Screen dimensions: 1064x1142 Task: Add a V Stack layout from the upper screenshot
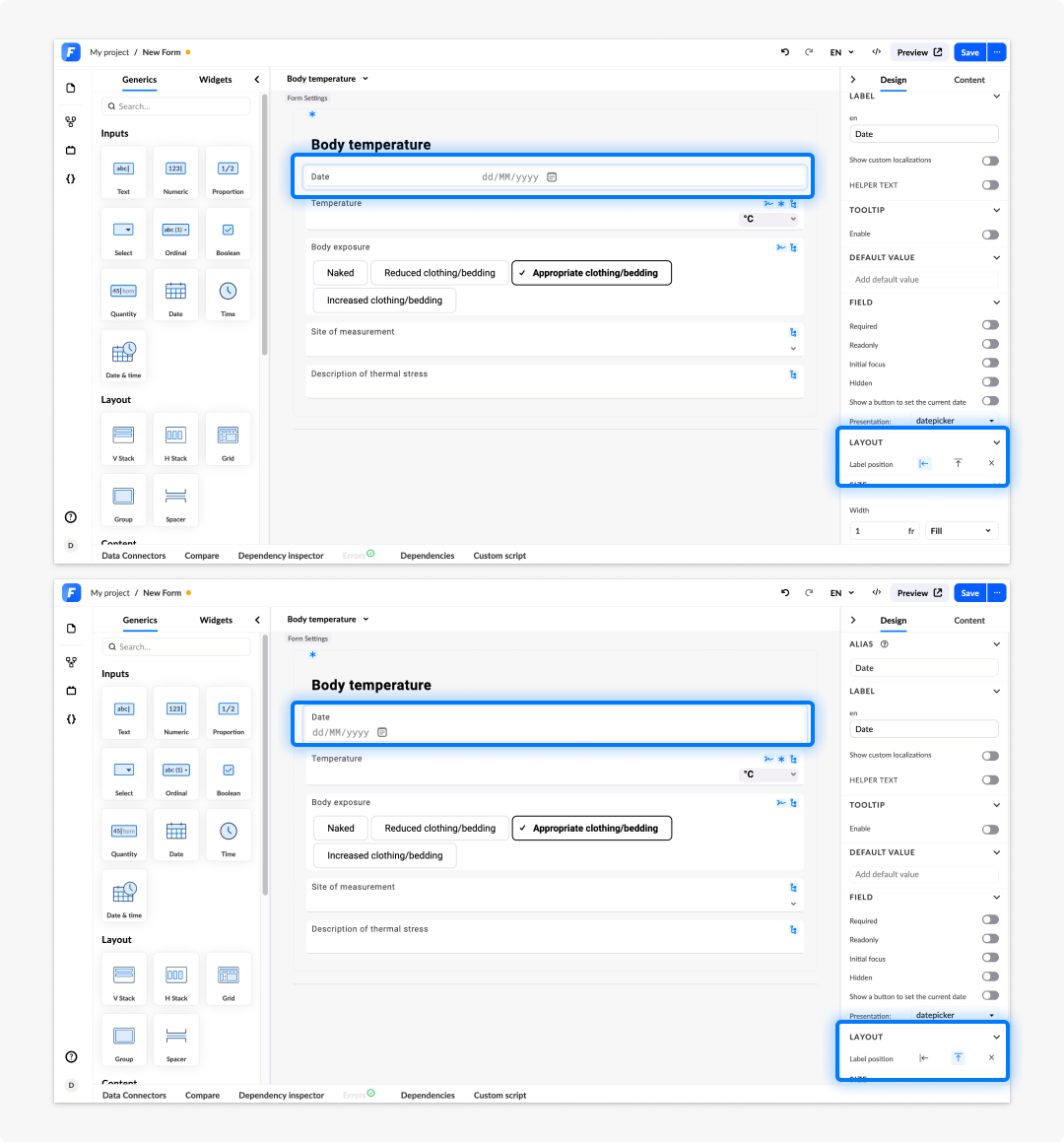[x=124, y=439]
